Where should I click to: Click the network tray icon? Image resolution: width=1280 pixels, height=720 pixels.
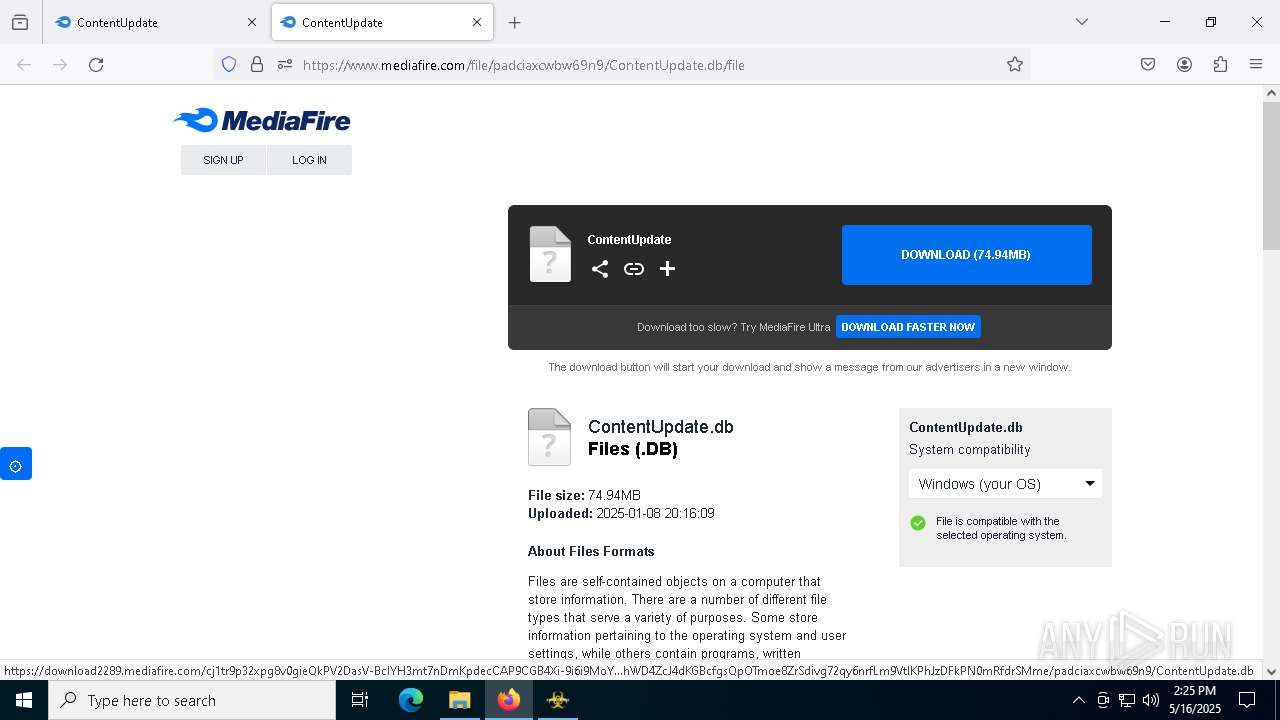1127,700
